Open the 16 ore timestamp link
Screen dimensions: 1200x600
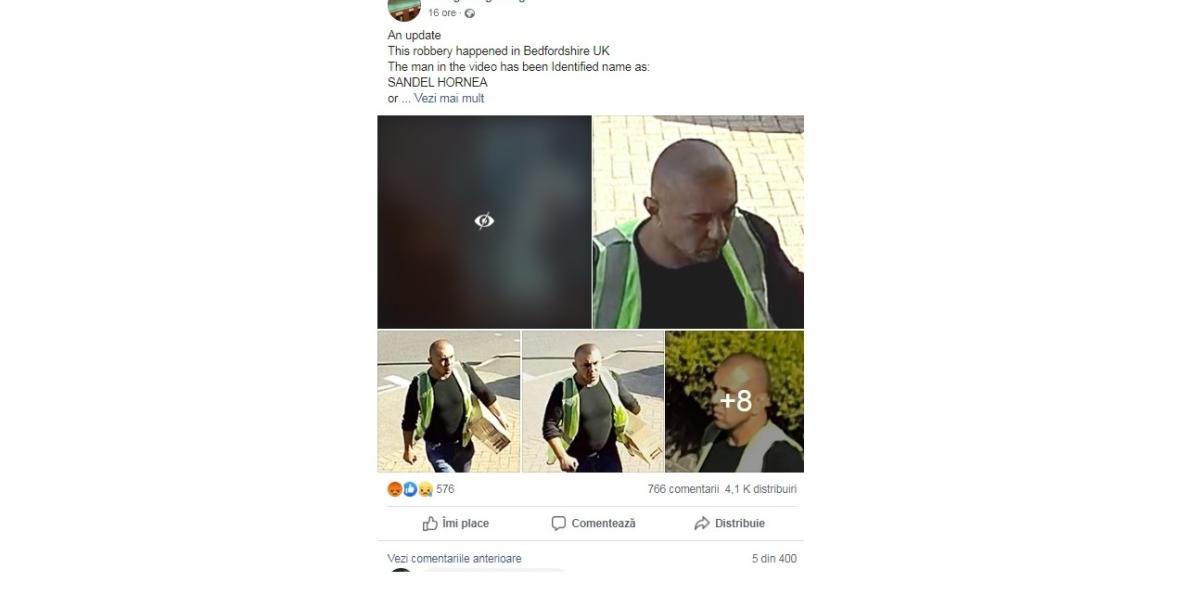click(442, 13)
